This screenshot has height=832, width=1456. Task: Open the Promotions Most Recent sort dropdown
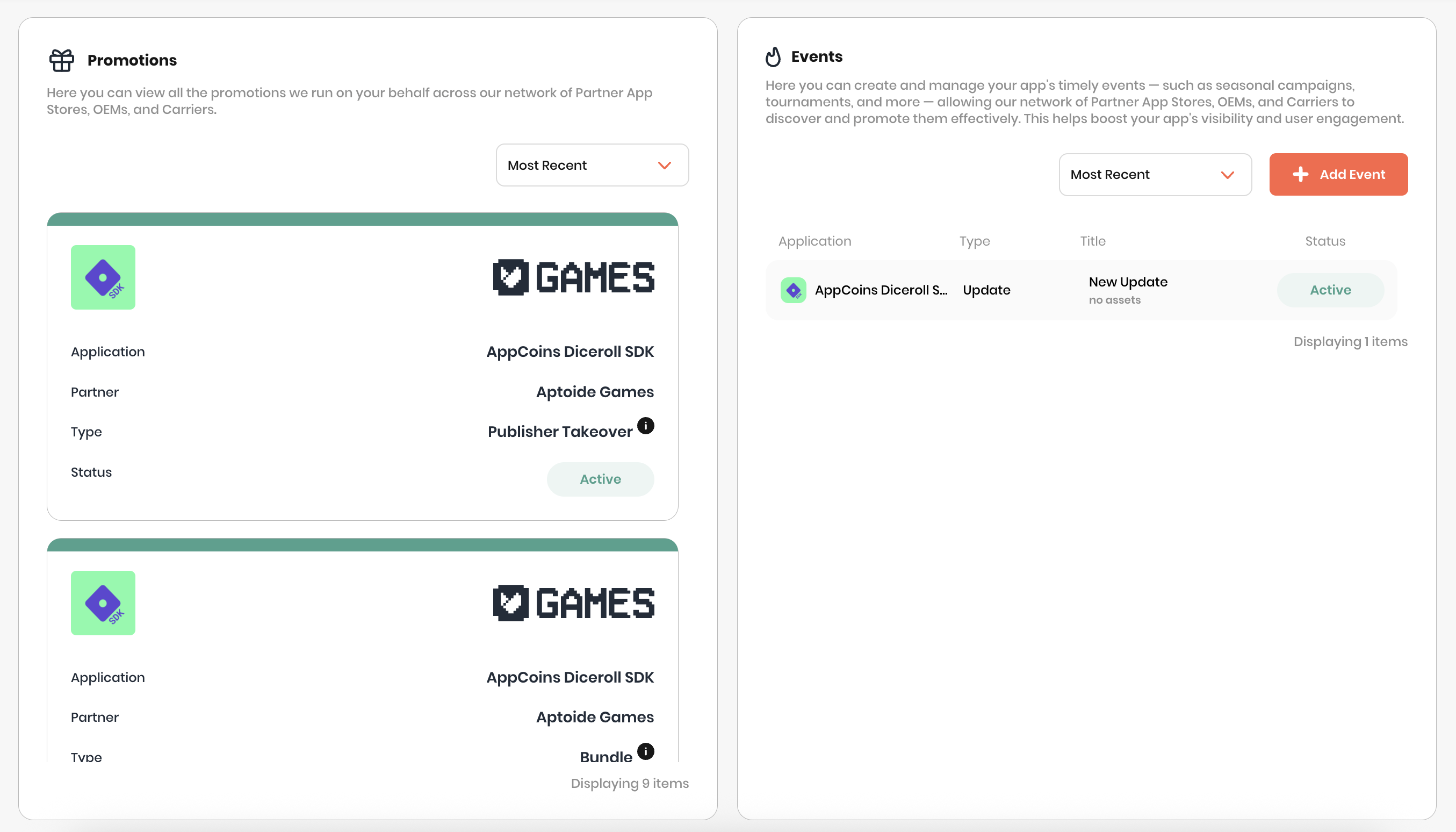pos(592,165)
